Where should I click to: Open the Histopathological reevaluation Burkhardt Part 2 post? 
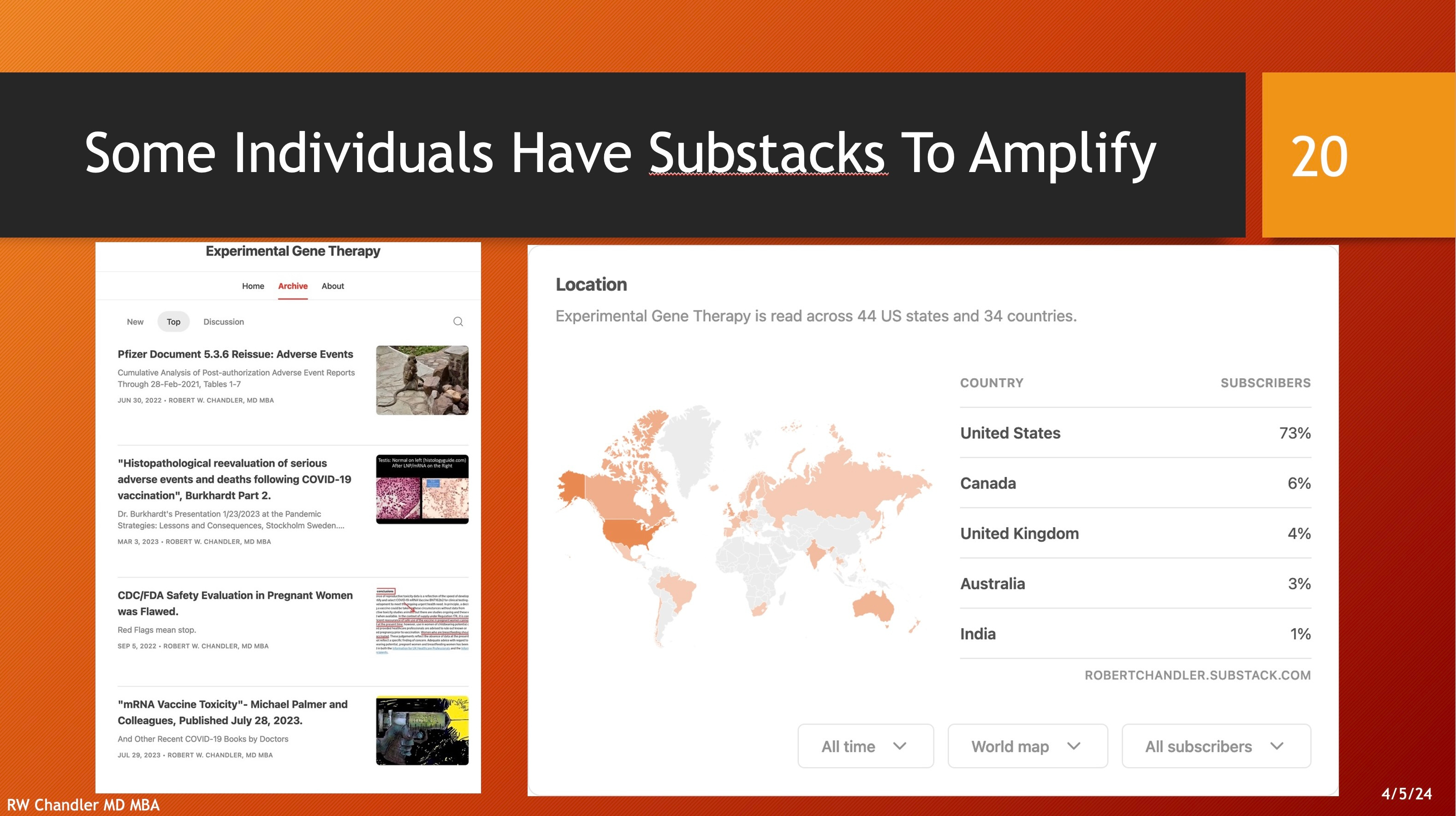(x=234, y=479)
